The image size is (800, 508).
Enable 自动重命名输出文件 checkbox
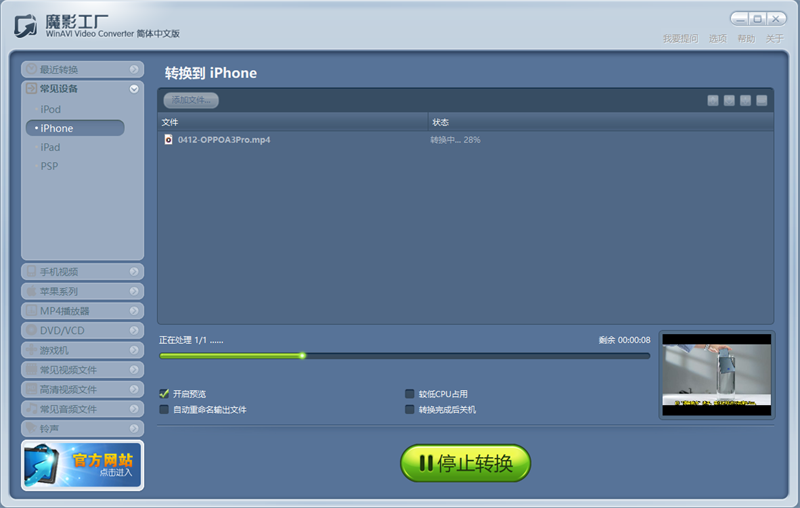point(164,409)
